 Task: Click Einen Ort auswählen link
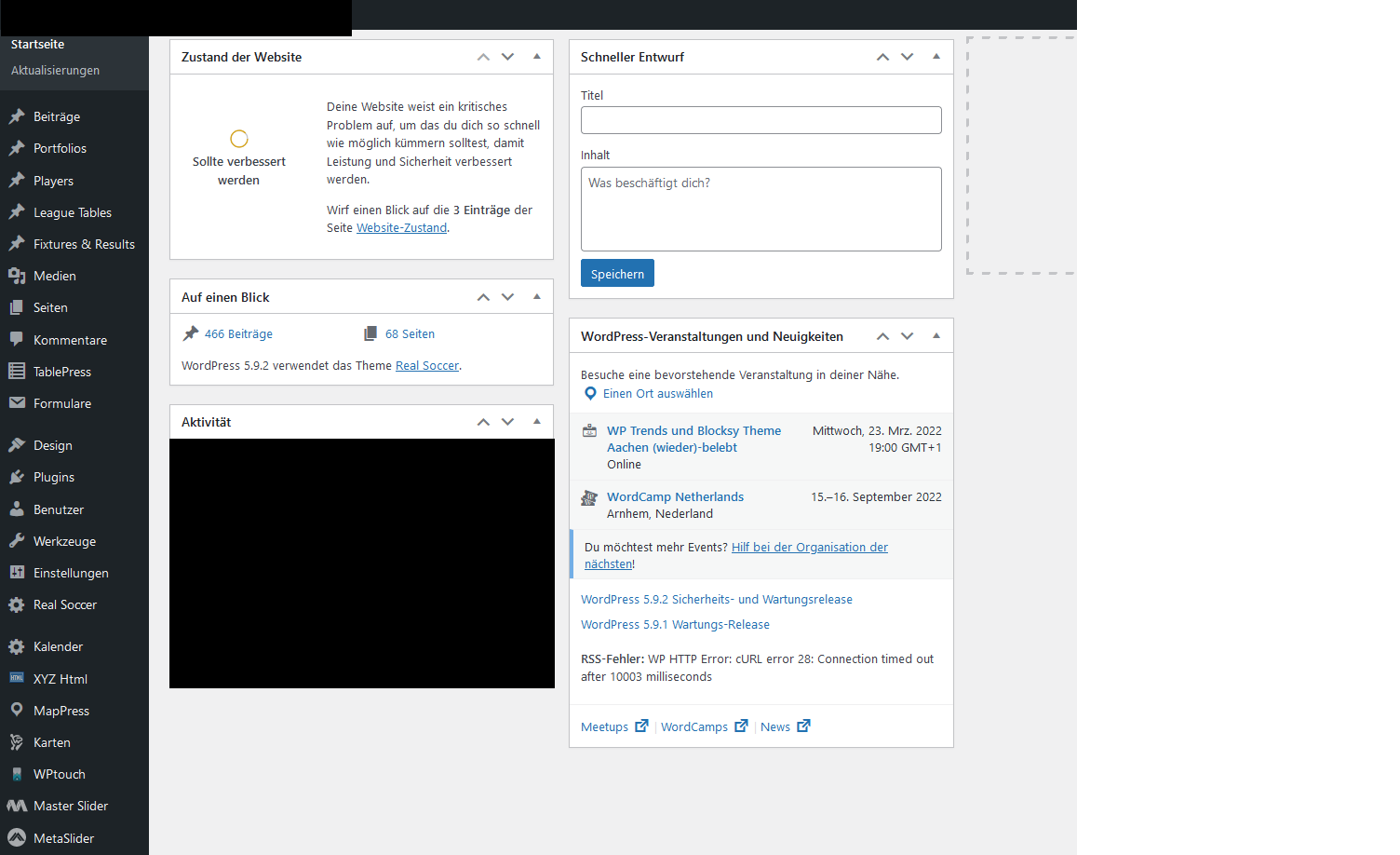click(x=658, y=394)
